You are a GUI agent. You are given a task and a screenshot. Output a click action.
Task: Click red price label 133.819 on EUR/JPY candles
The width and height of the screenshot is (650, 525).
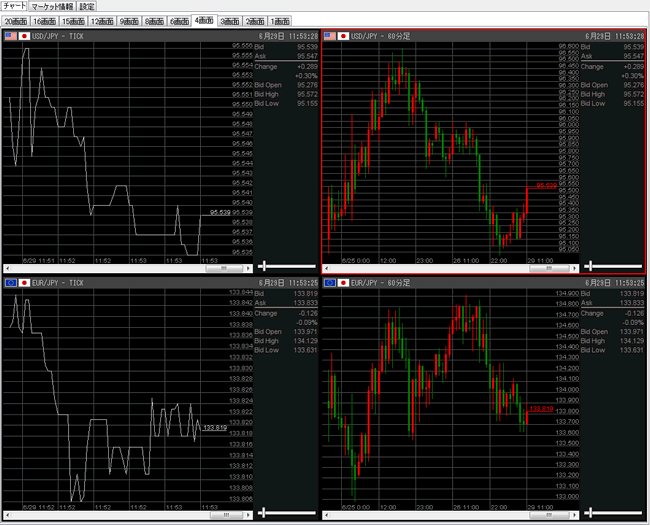pos(541,409)
